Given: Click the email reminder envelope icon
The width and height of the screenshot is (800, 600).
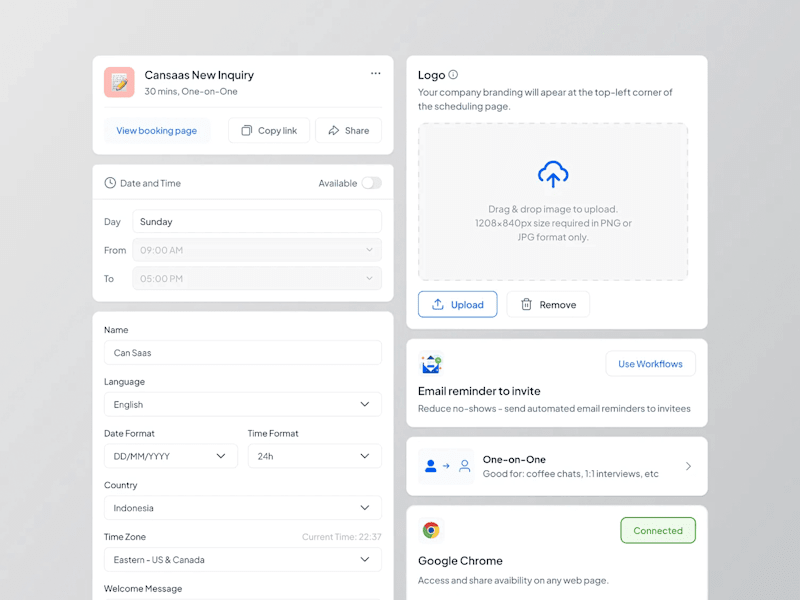Looking at the screenshot, I should pos(431,364).
